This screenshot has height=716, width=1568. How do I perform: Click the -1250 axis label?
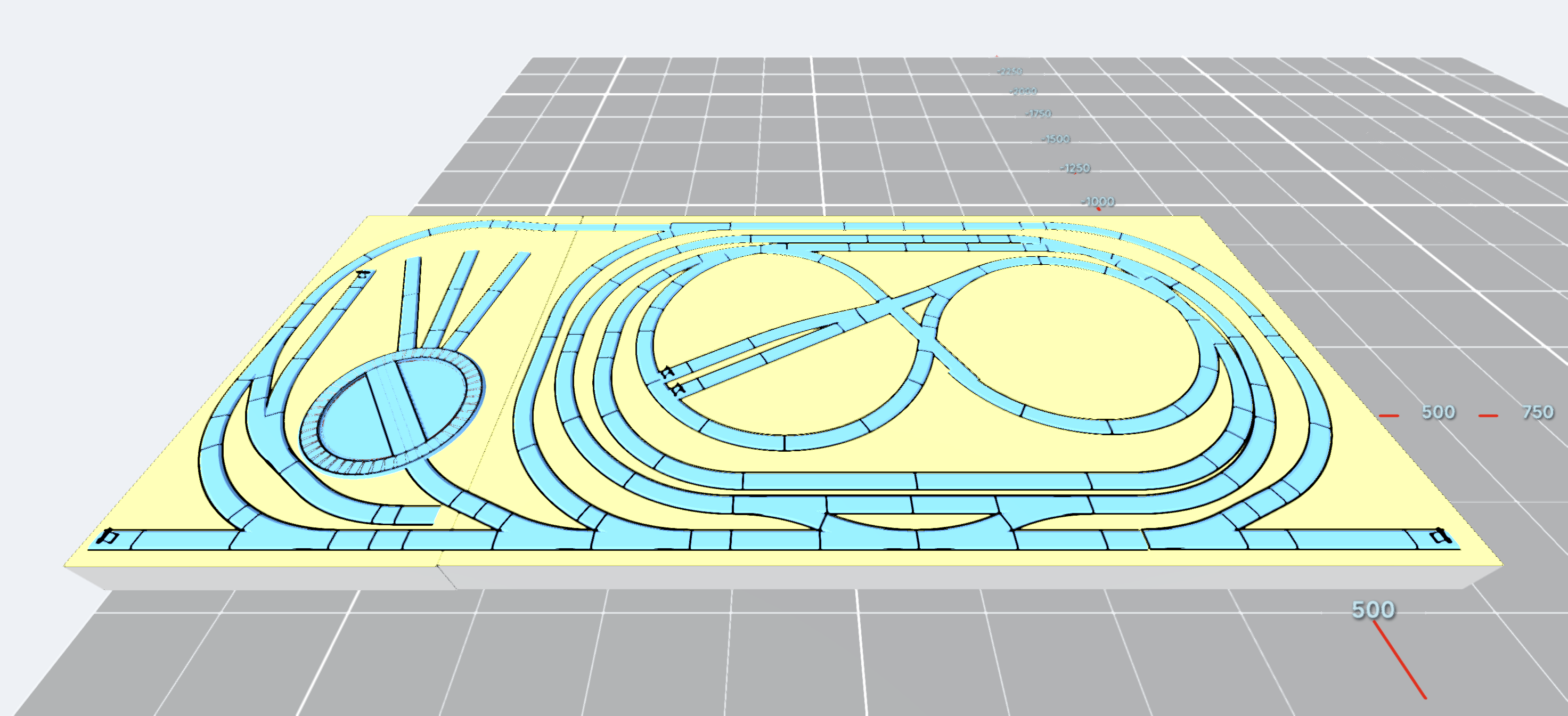1075,168
